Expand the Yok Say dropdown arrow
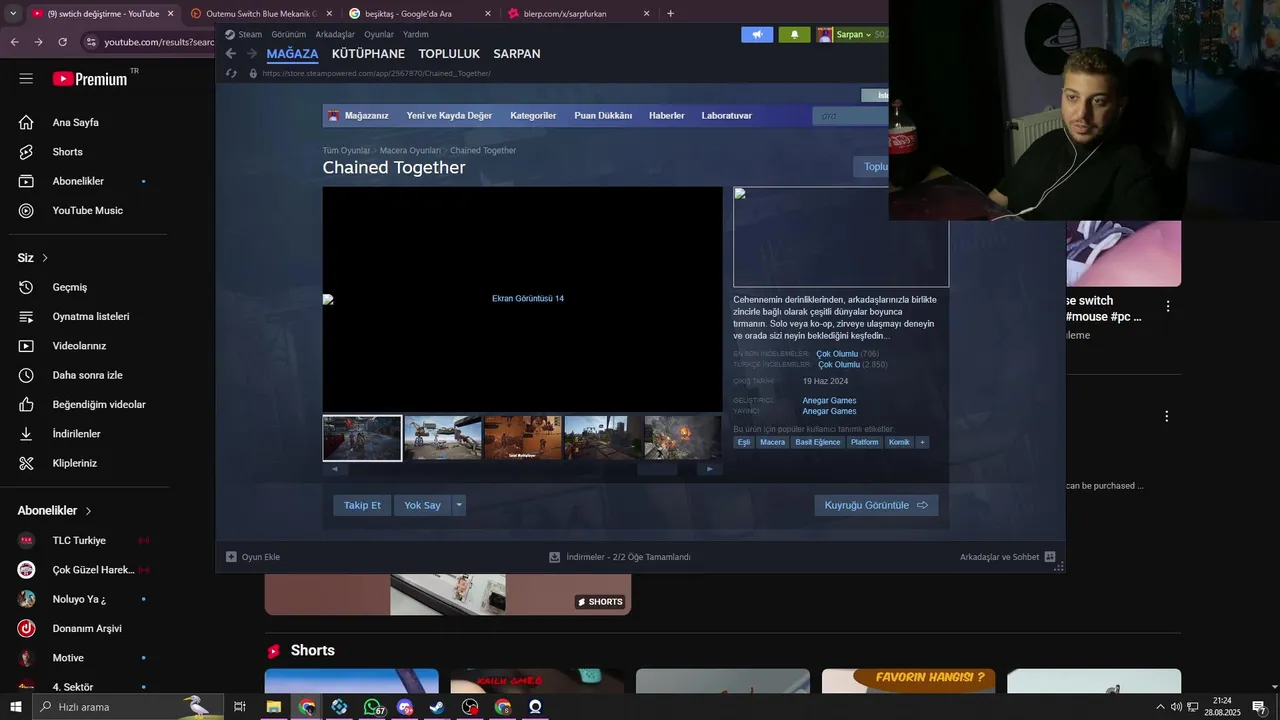Viewport: 1280px width, 720px height. pyautogui.click(x=459, y=505)
